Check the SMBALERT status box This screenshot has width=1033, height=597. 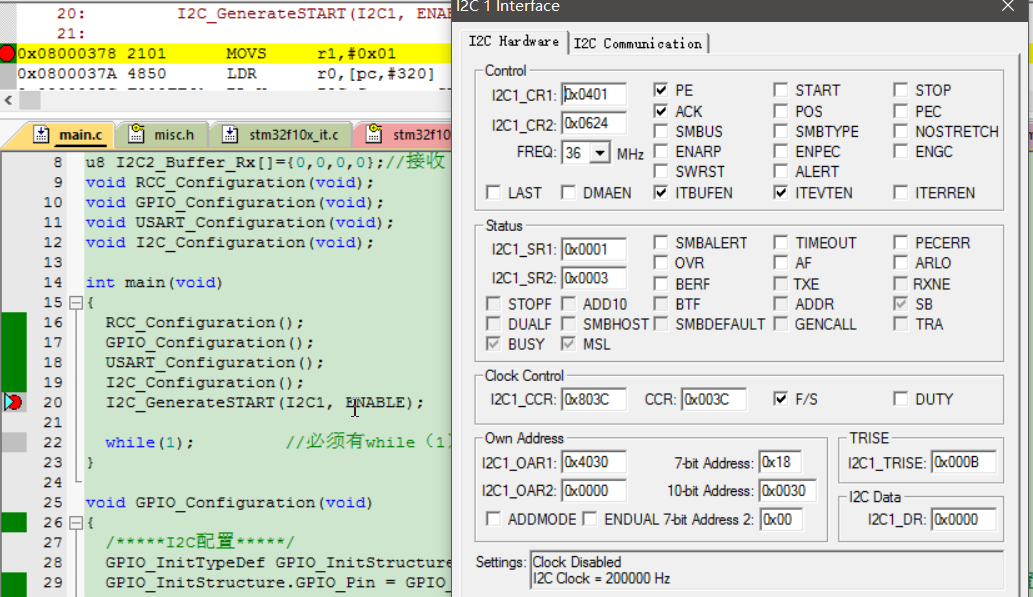click(x=661, y=242)
